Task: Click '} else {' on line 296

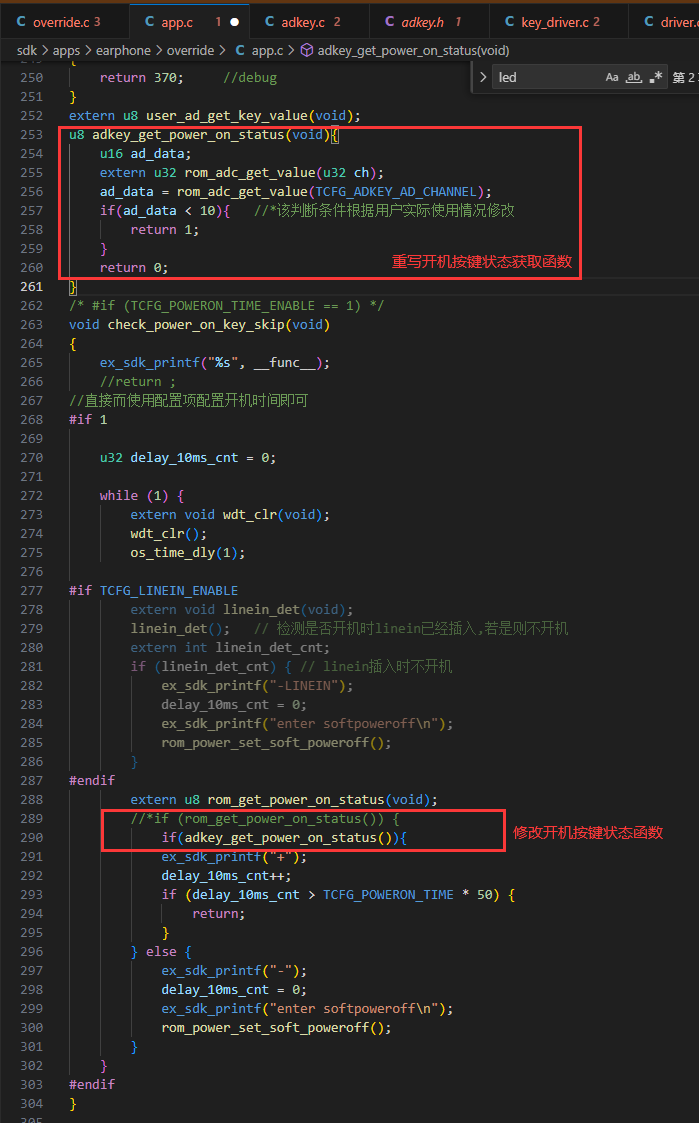Action: pos(161,952)
